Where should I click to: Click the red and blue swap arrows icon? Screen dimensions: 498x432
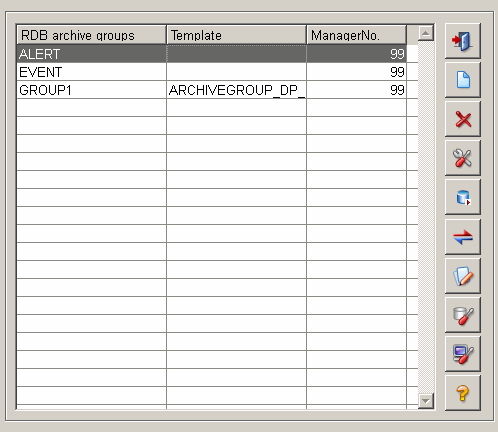463,237
